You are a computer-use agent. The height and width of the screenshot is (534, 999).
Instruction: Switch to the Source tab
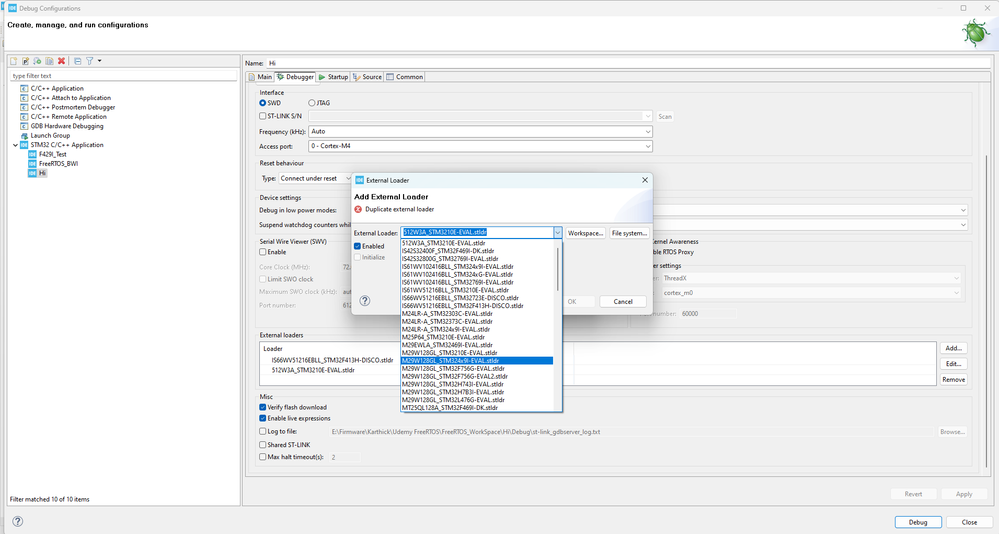pos(367,77)
